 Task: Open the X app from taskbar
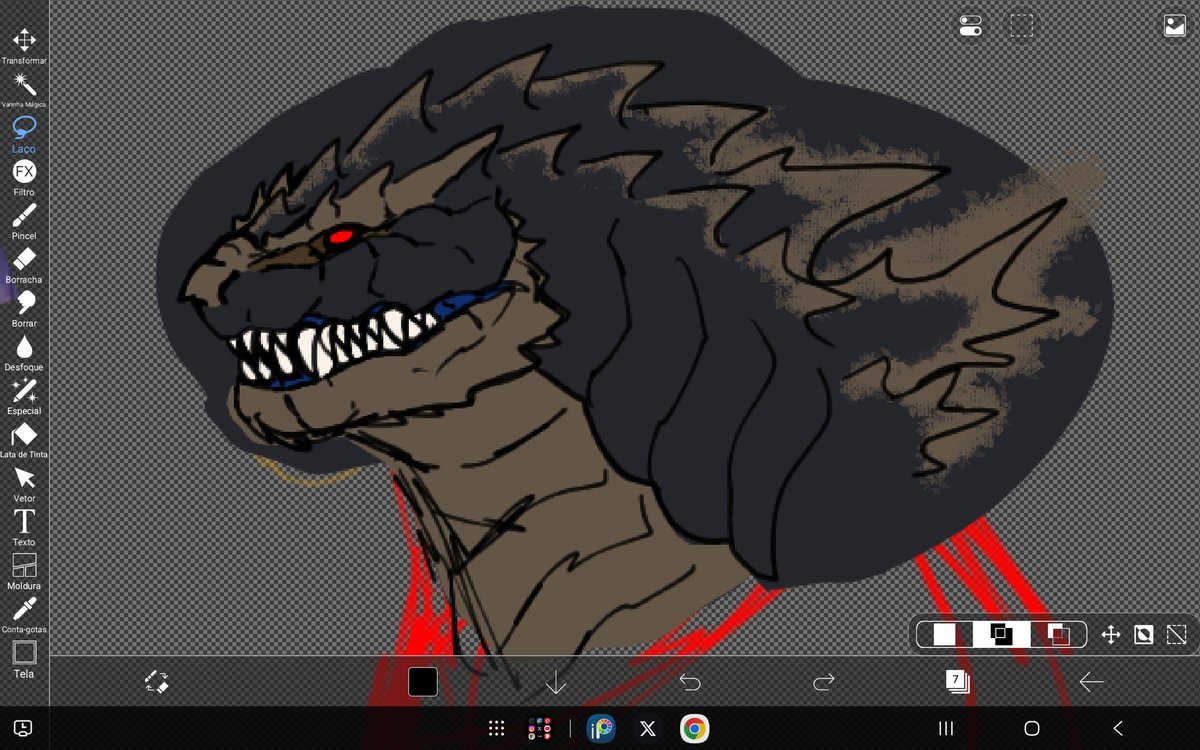point(648,729)
